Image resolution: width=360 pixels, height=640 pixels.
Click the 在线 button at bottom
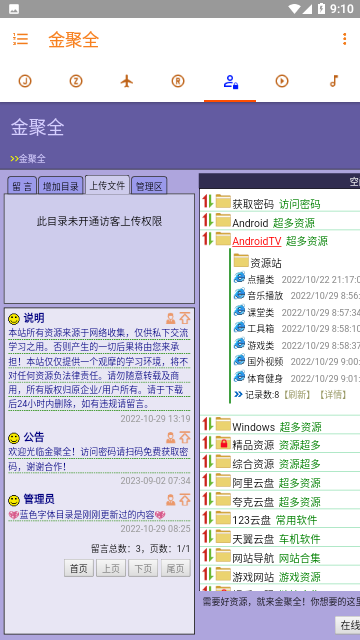pyautogui.click(x=347, y=625)
